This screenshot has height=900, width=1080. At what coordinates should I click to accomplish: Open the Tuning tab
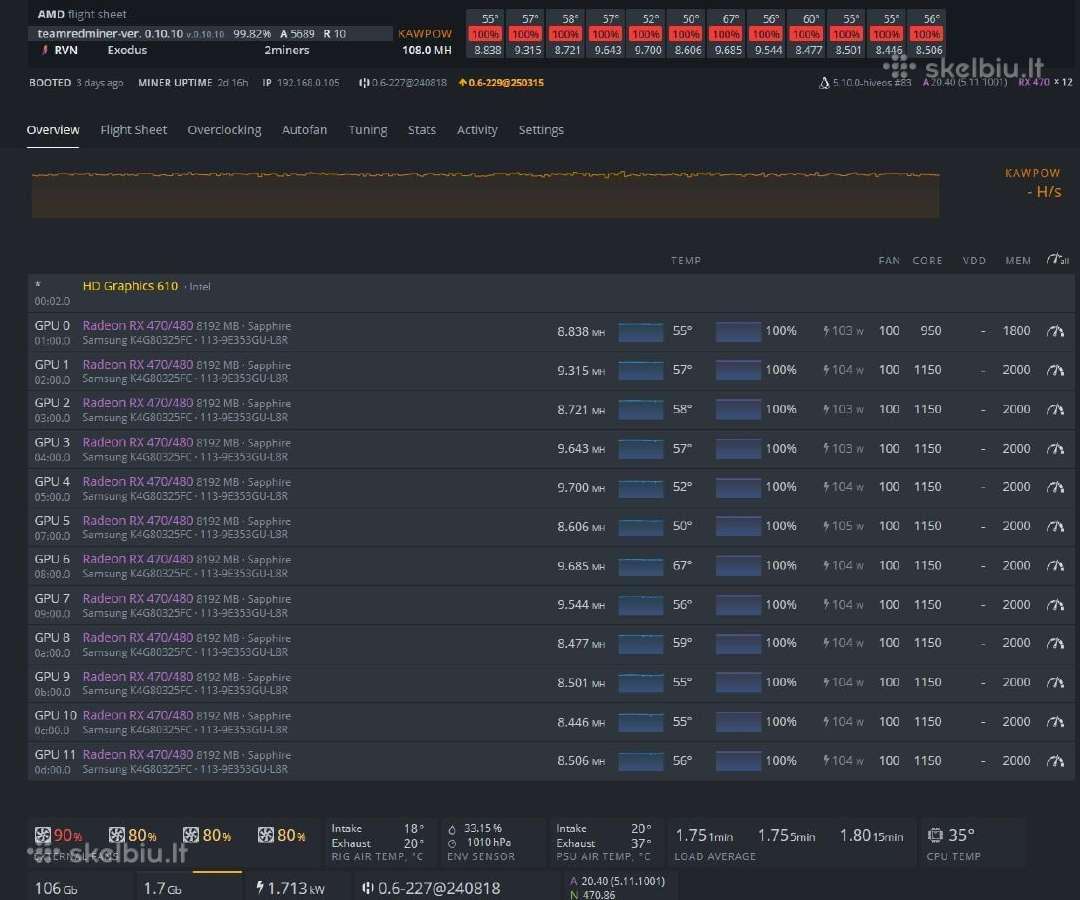[368, 129]
